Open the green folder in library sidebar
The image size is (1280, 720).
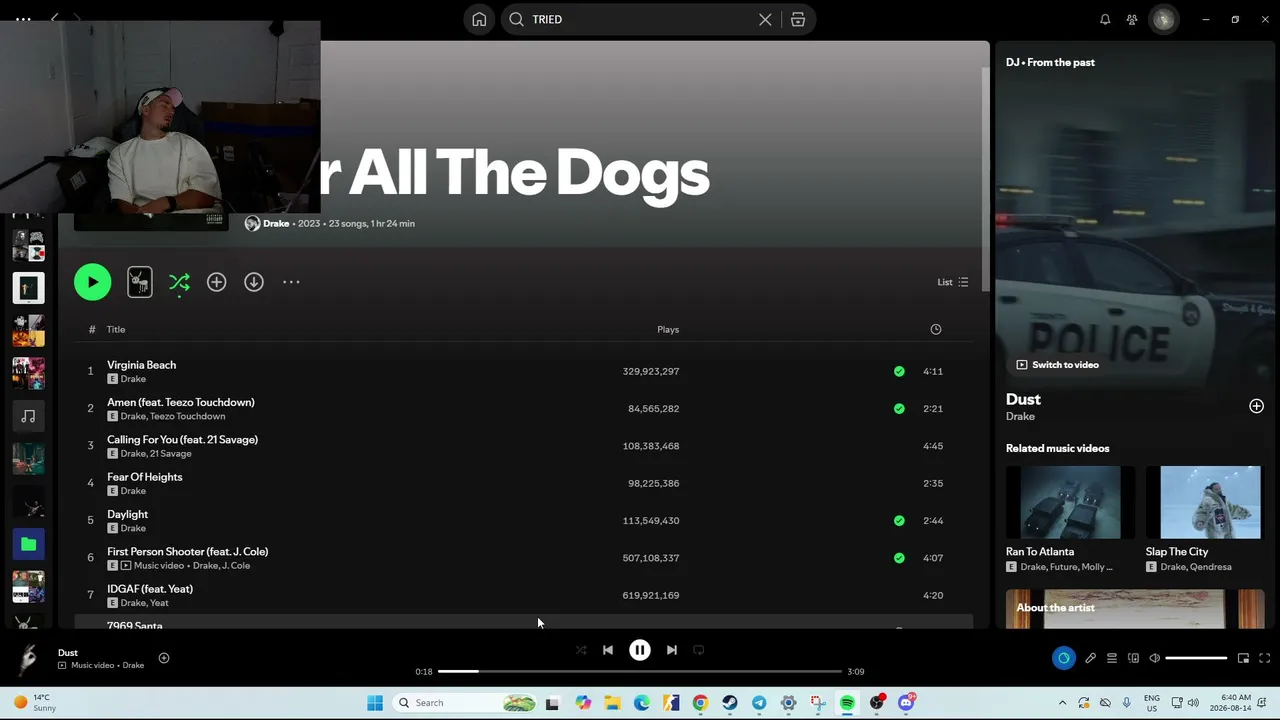(28, 544)
